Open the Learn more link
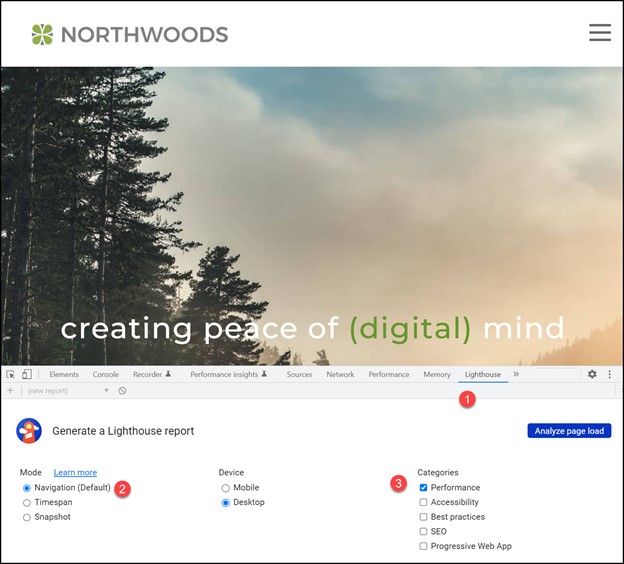The image size is (624, 564). click(x=75, y=472)
